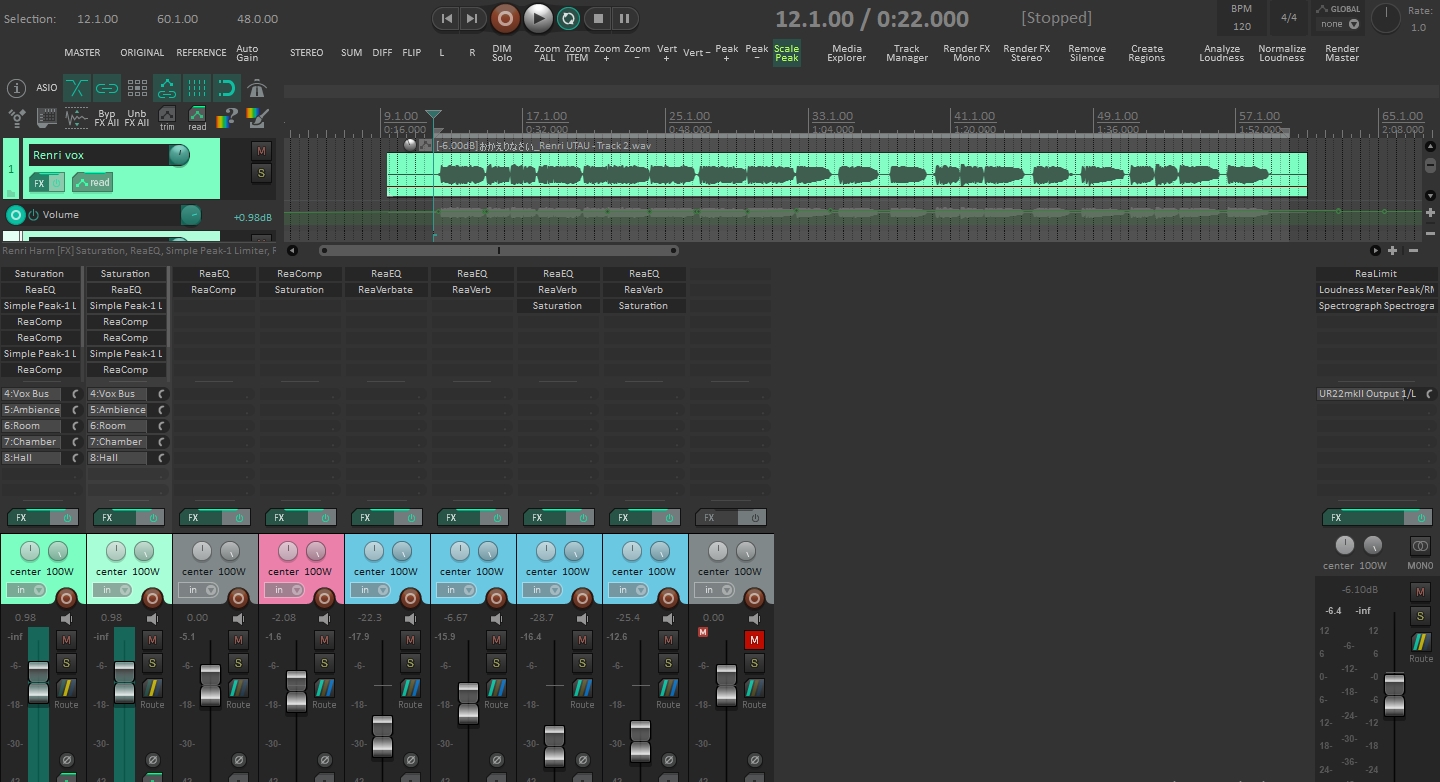Open input dropdown on muted mixer channel
This screenshot has width=1440, height=782.
coord(714,590)
